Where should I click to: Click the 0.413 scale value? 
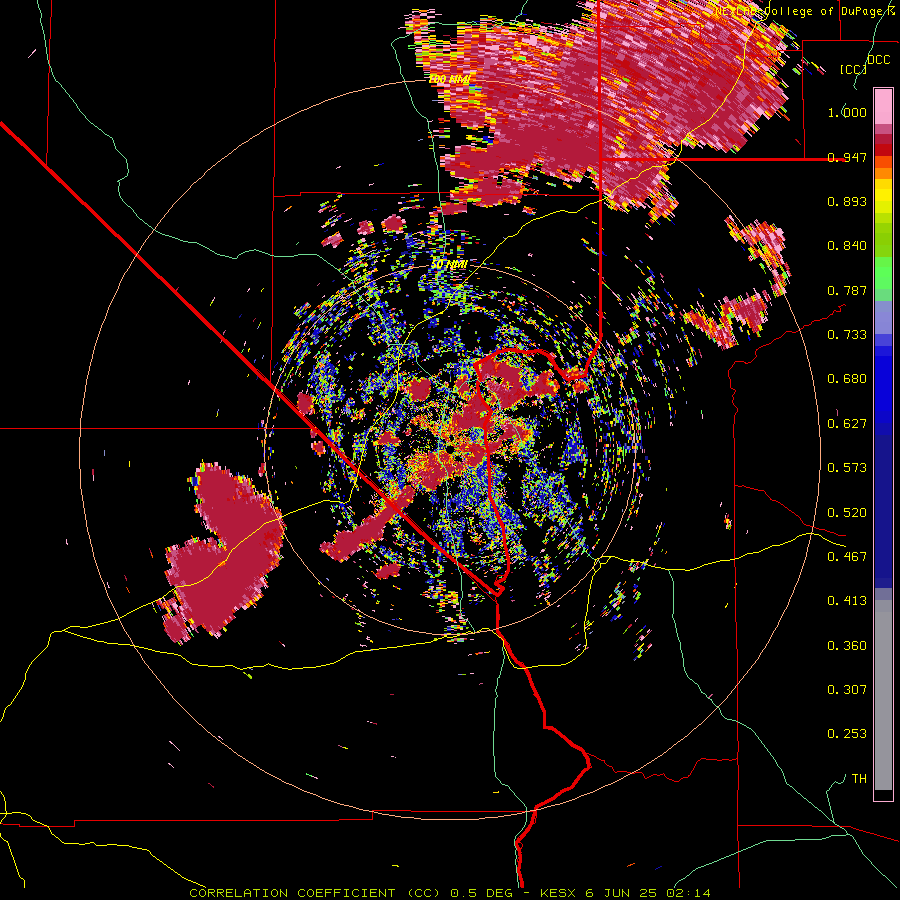[847, 601]
